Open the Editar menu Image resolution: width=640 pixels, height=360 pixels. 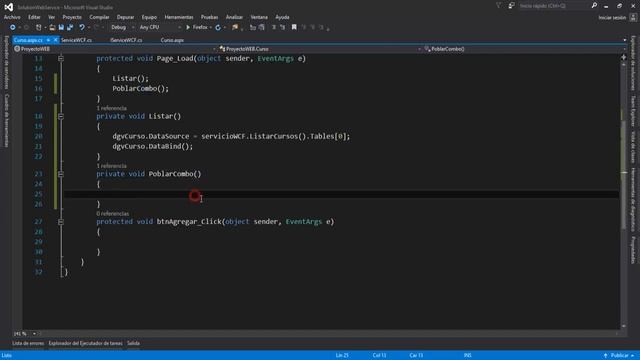coord(34,17)
